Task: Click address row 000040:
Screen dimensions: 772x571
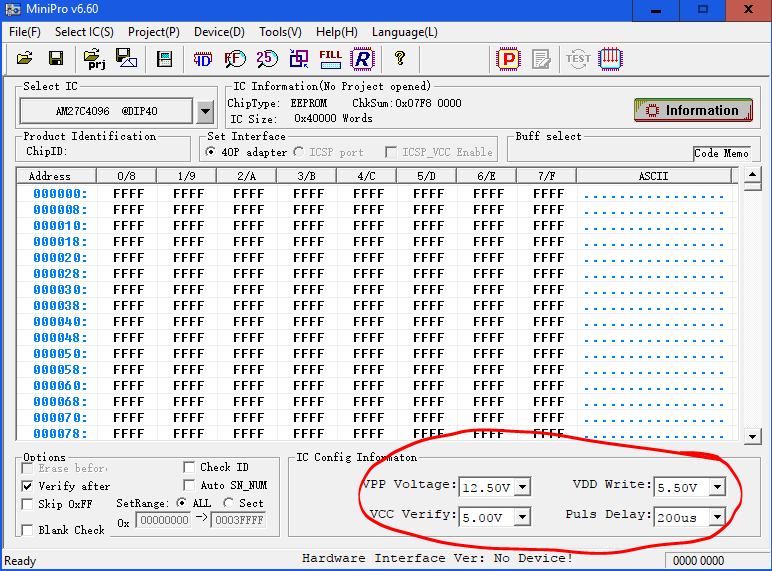Action: [x=60, y=322]
